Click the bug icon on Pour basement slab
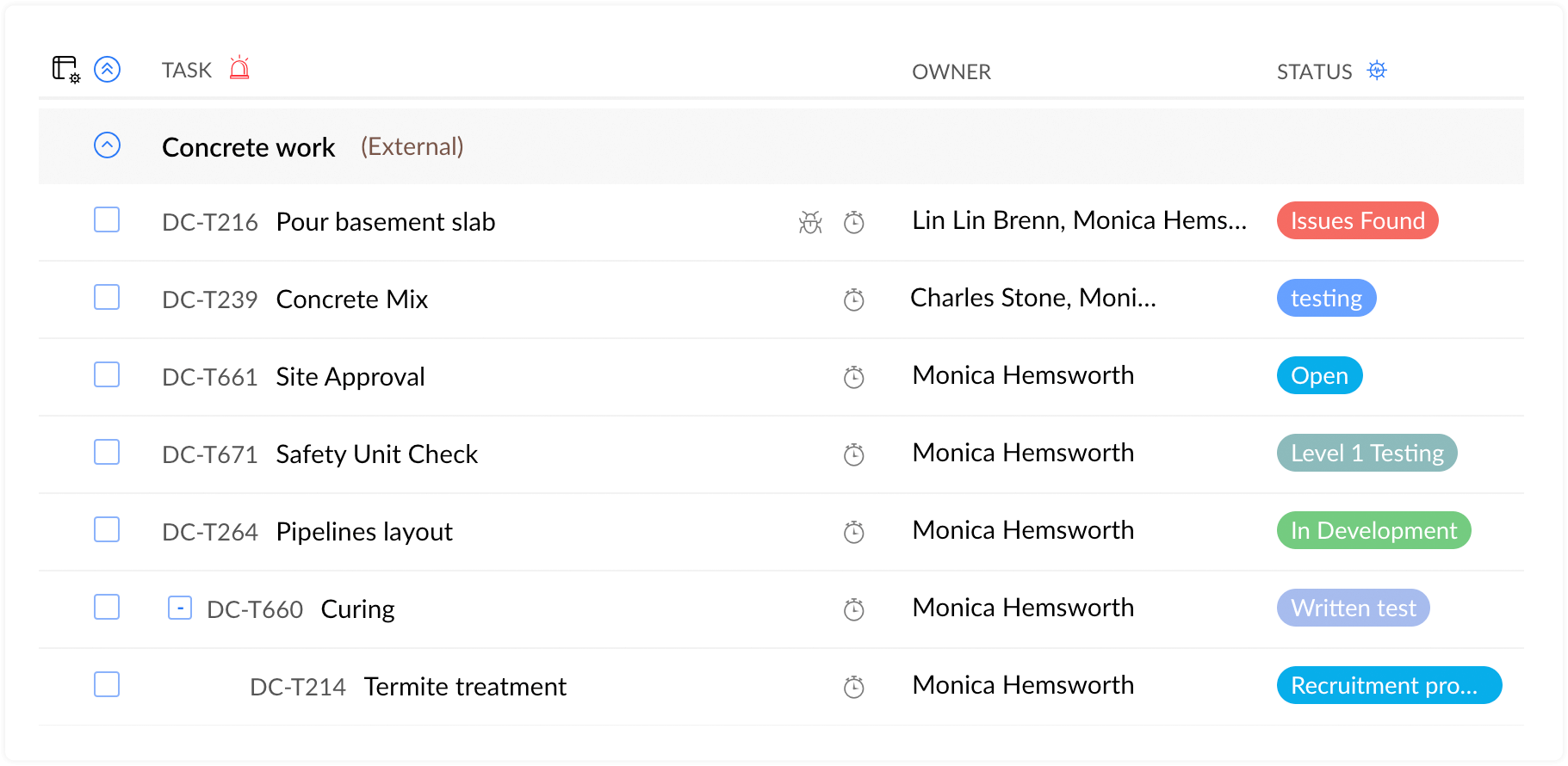 pyautogui.click(x=810, y=222)
